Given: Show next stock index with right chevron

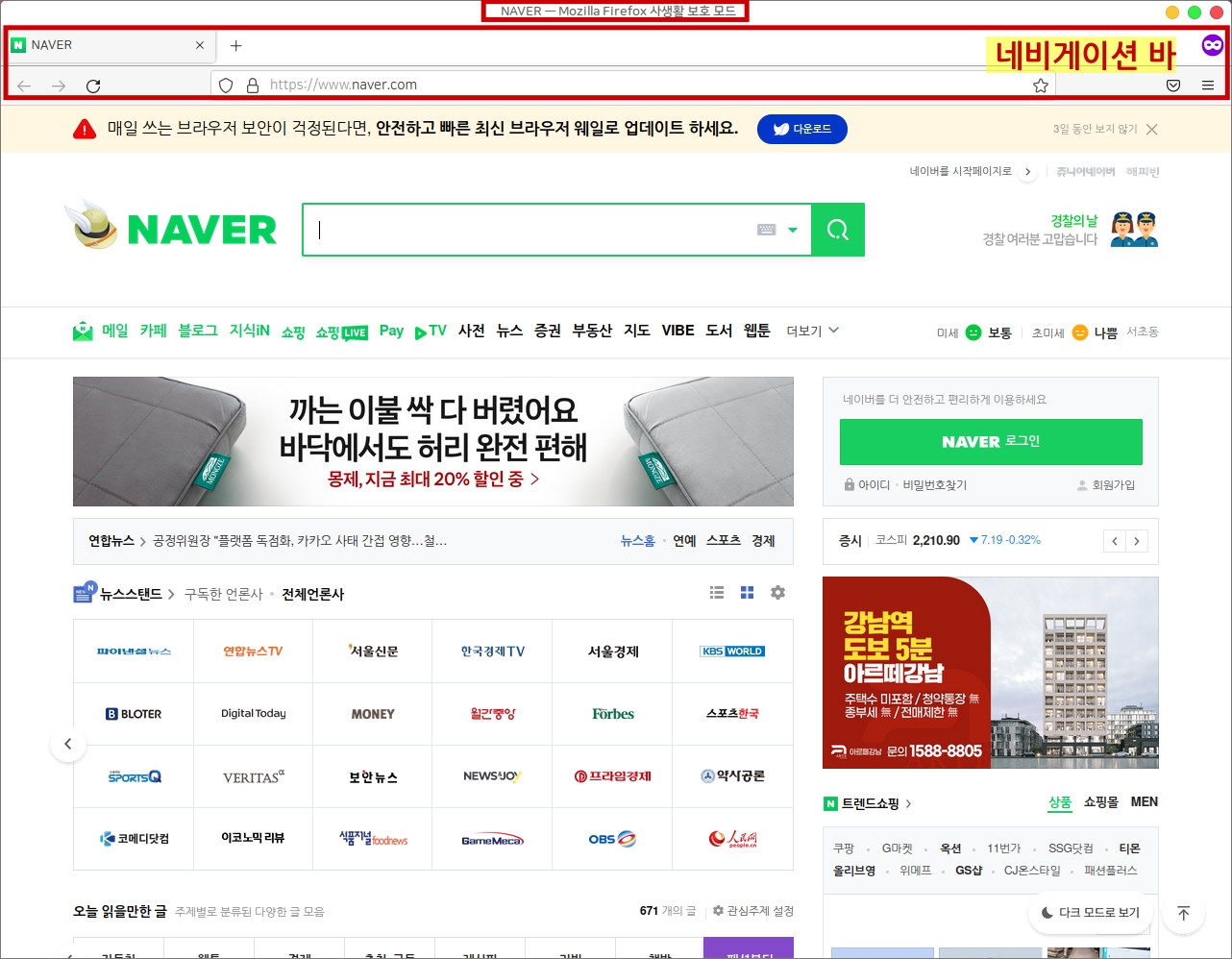Looking at the screenshot, I should click(1137, 541).
